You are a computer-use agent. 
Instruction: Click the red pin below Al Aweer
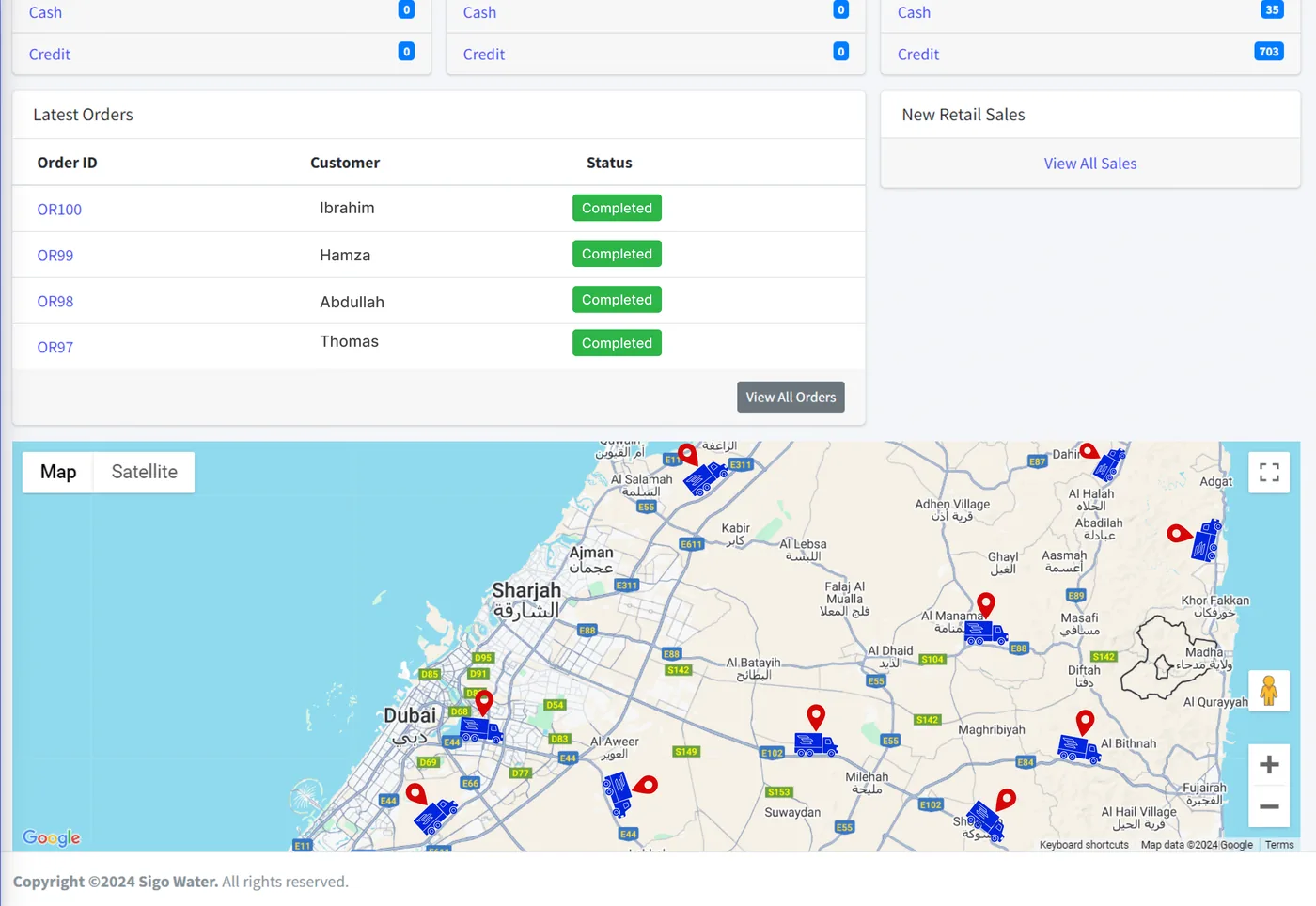click(x=645, y=785)
